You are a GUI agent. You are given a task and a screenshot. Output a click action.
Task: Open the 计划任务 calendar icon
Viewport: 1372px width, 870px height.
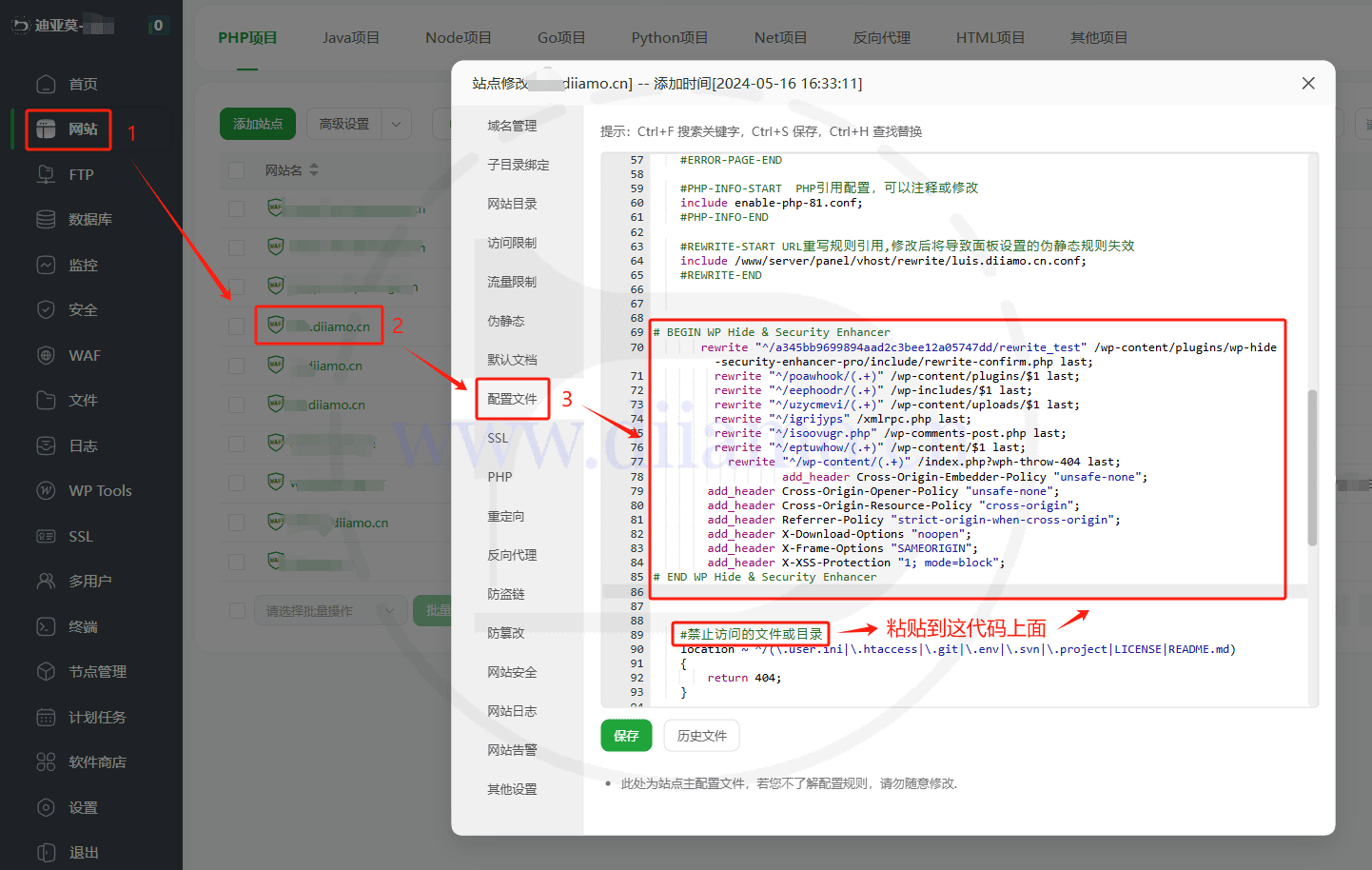click(46, 717)
